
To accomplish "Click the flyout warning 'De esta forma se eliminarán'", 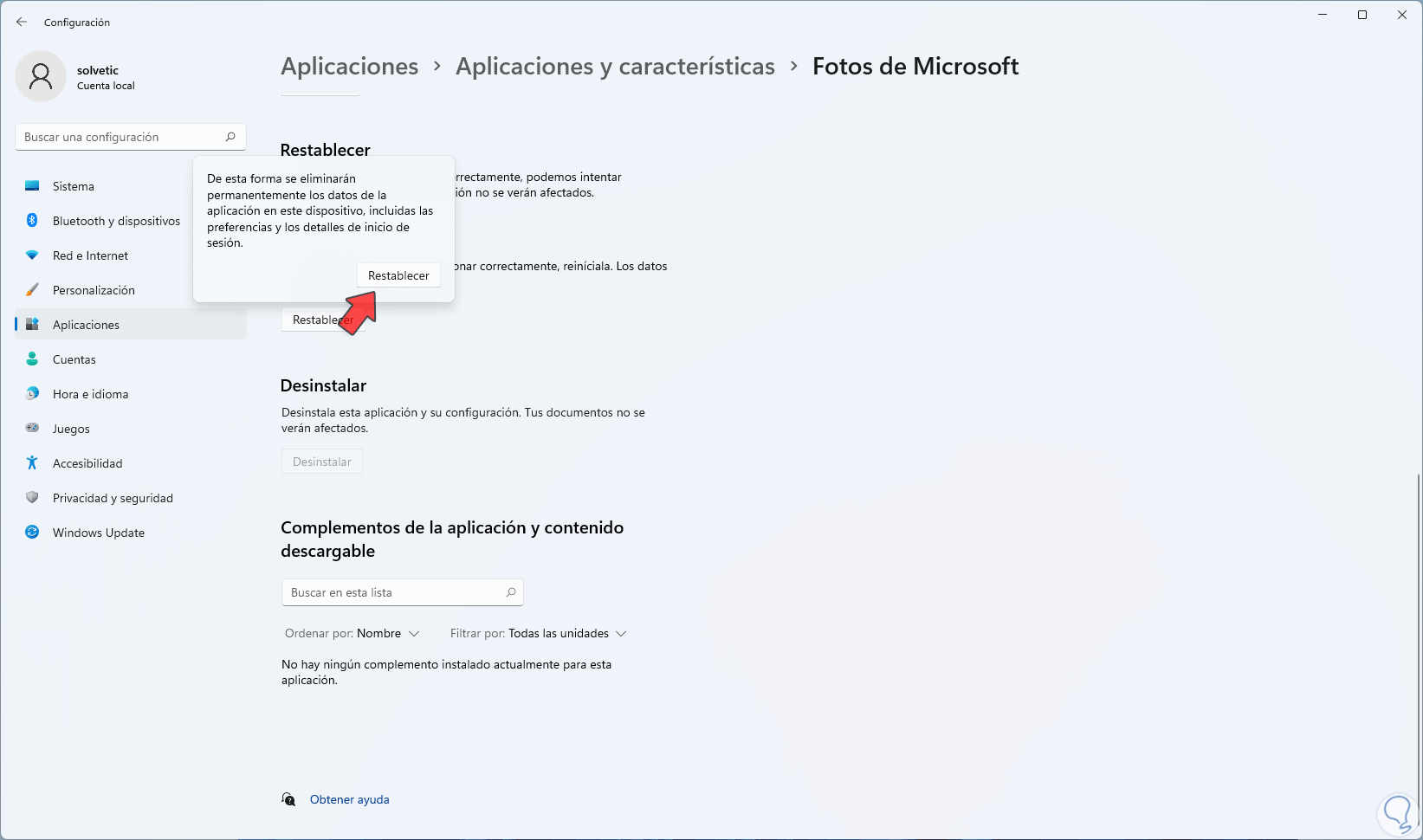I will tap(320, 210).
